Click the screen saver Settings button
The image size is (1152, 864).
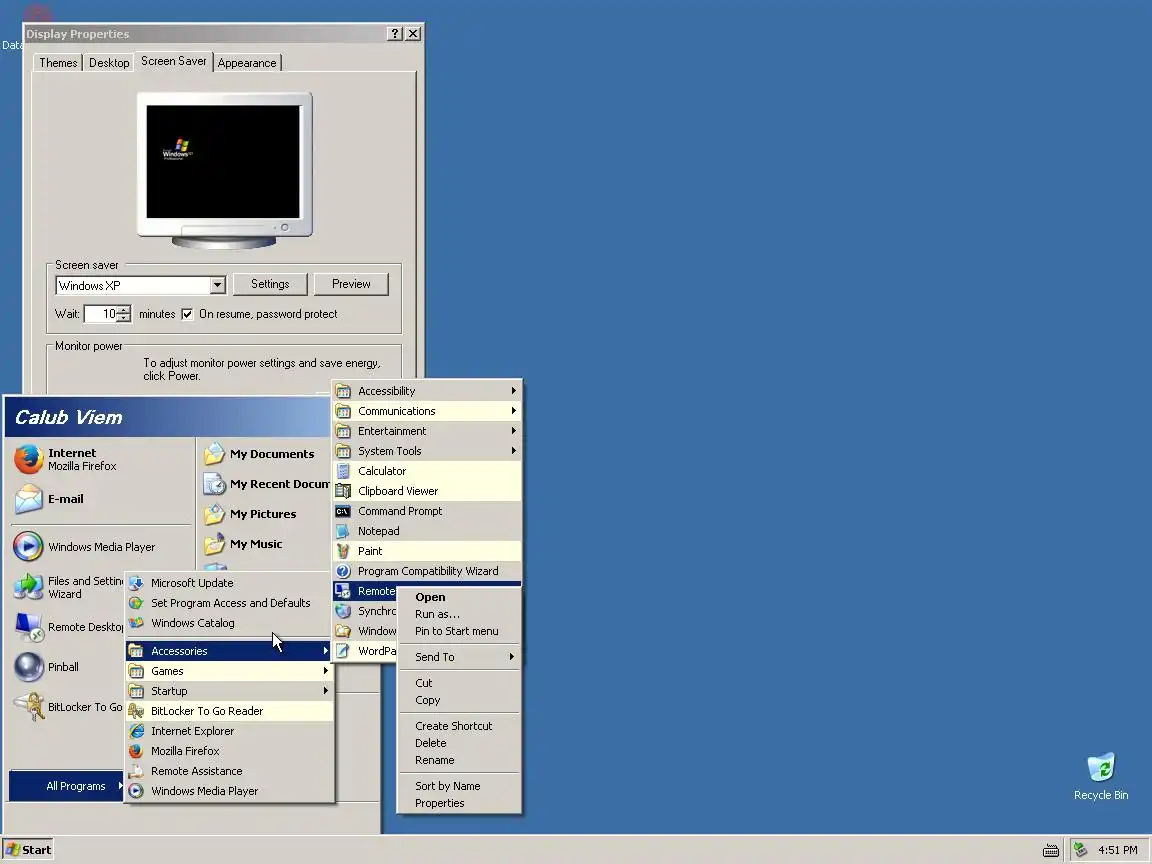(270, 284)
